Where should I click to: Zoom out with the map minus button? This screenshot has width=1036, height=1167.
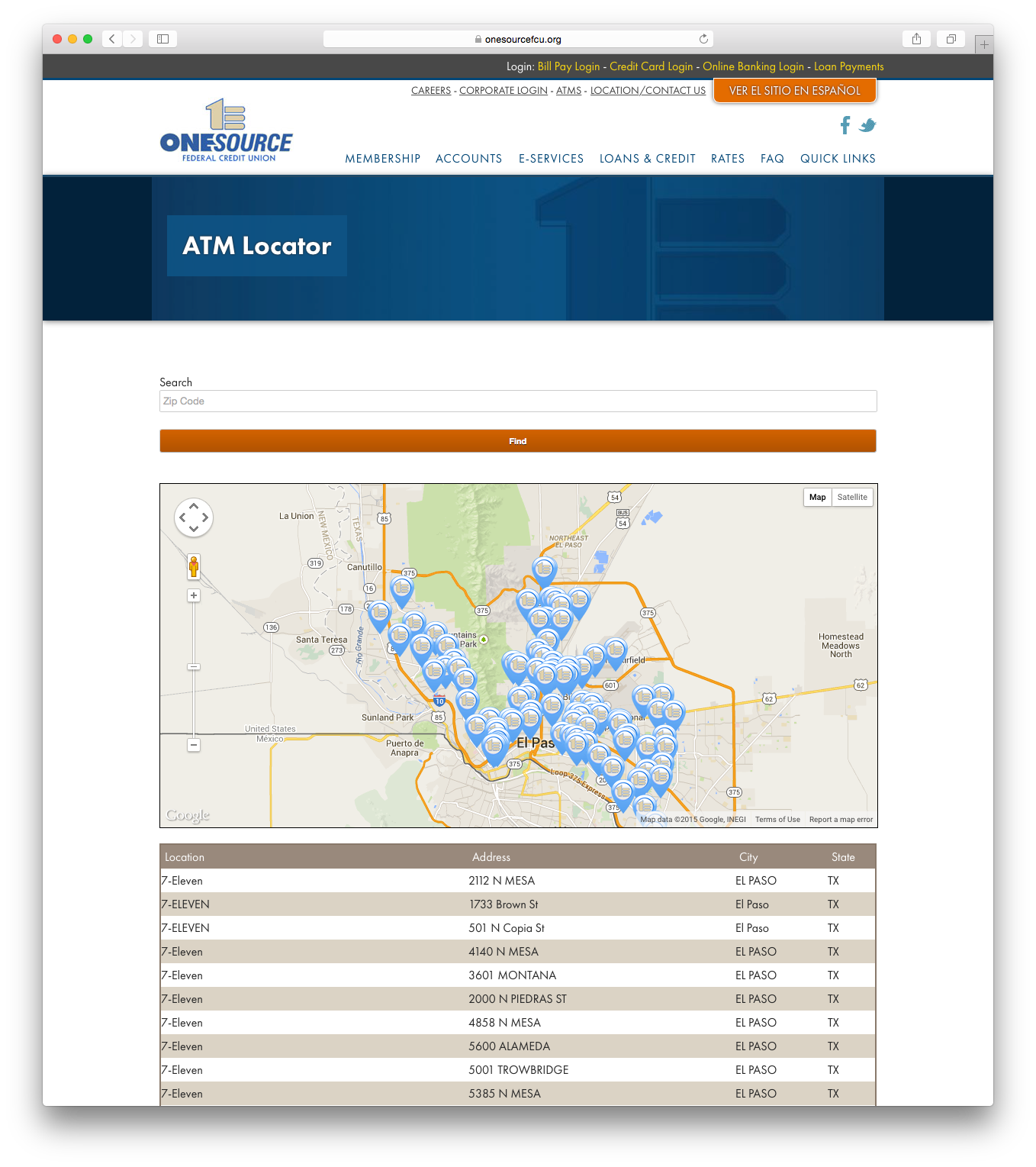tap(194, 745)
